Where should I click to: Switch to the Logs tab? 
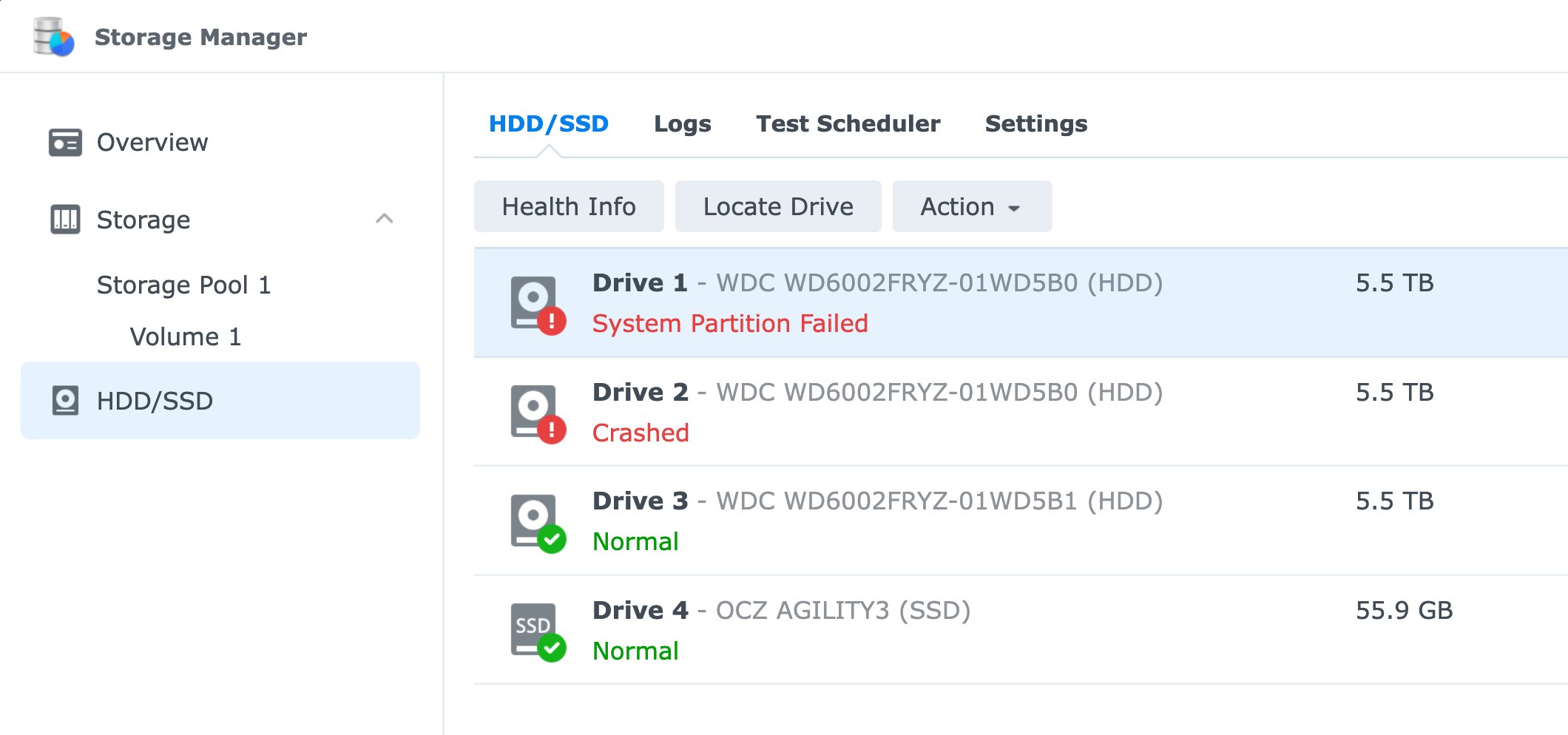pyautogui.click(x=682, y=123)
